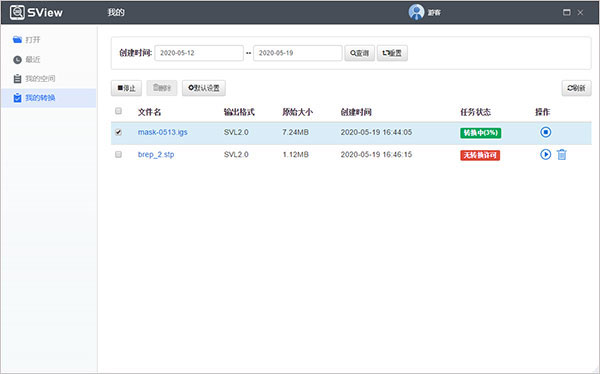Click the 任务状态 column header
The image size is (600, 374).
475,112
